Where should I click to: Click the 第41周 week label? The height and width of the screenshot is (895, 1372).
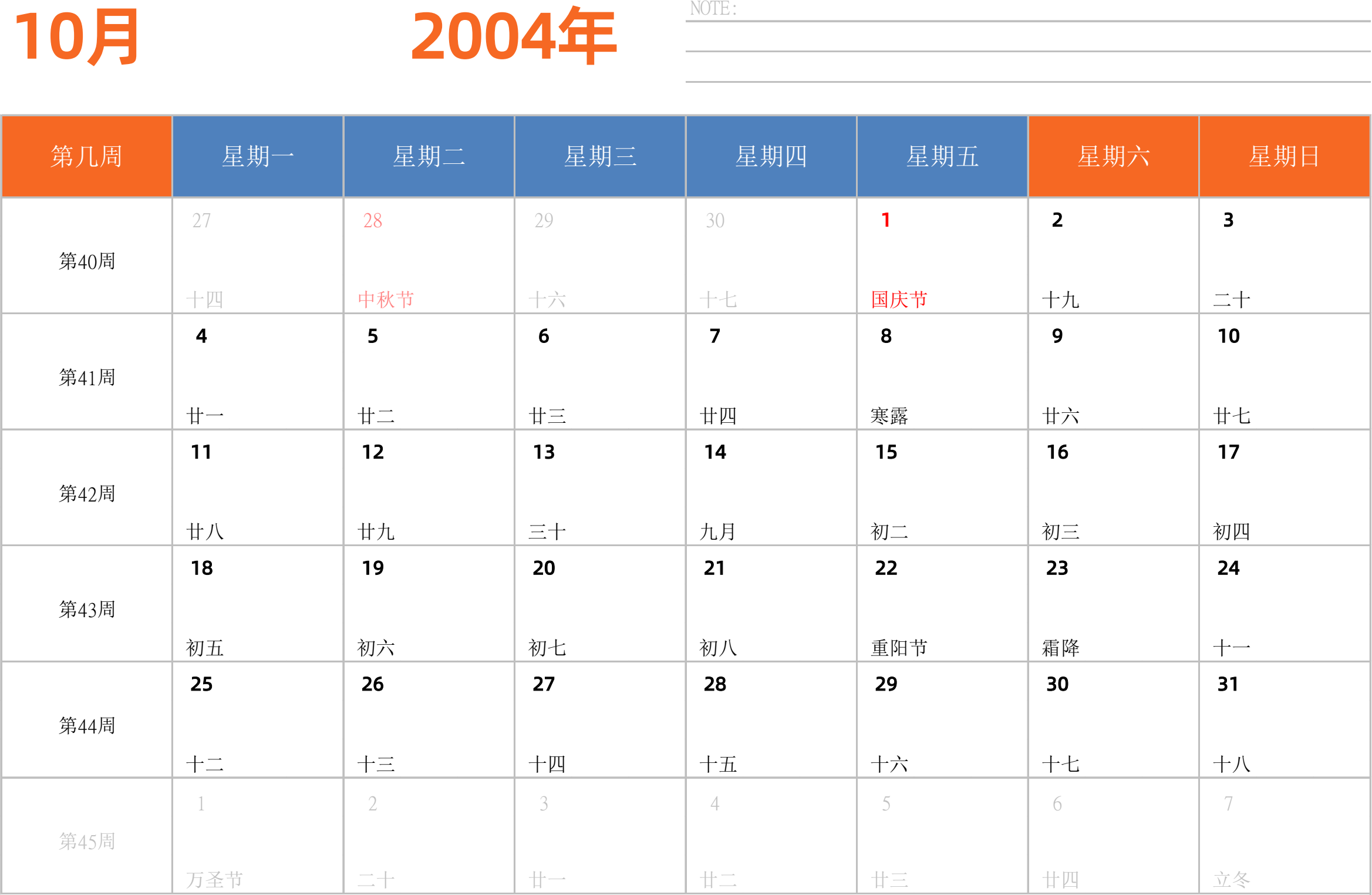click(87, 378)
